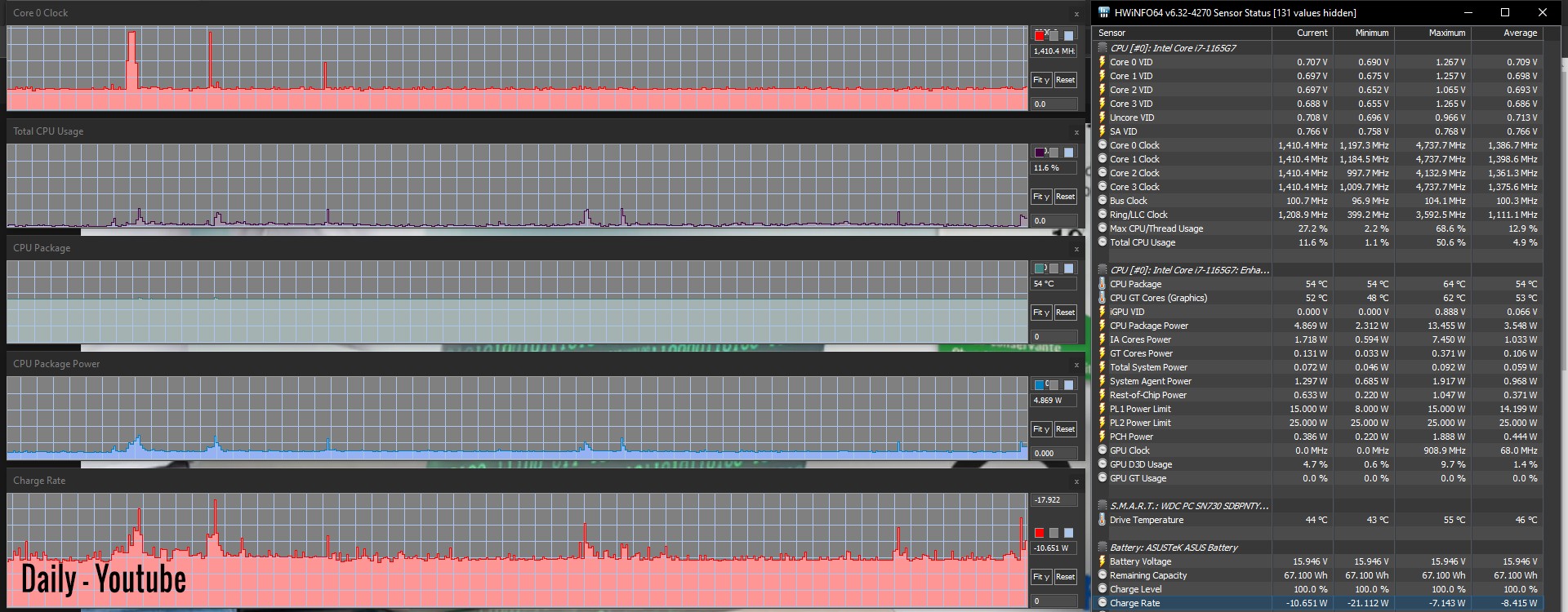Open teal color swatch in CPU Package graph
1568x612 pixels.
(x=1040, y=268)
